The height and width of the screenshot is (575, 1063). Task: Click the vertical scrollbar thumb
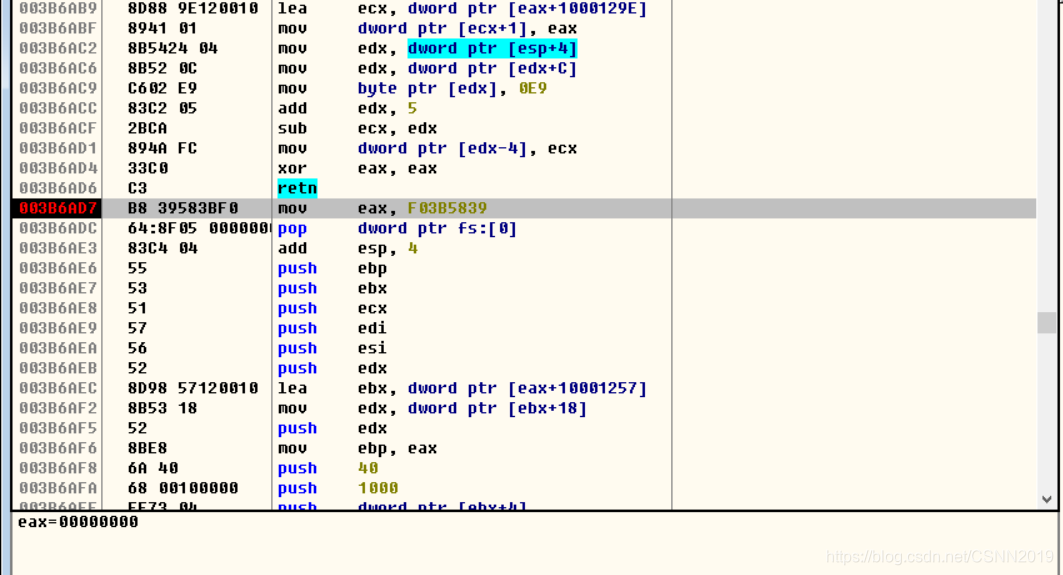click(x=1047, y=323)
